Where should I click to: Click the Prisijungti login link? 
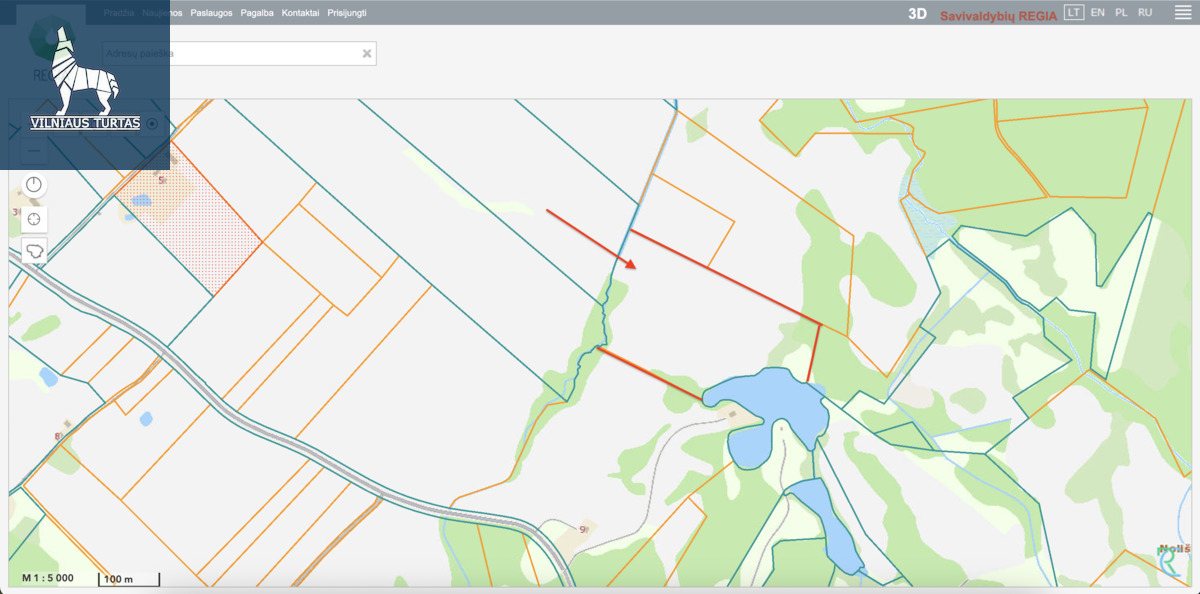pyautogui.click(x=347, y=13)
